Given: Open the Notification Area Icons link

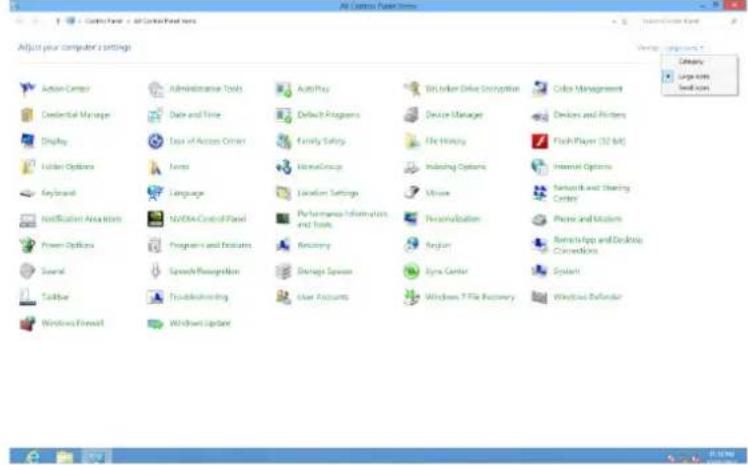Looking at the screenshot, I should pos(82,219).
